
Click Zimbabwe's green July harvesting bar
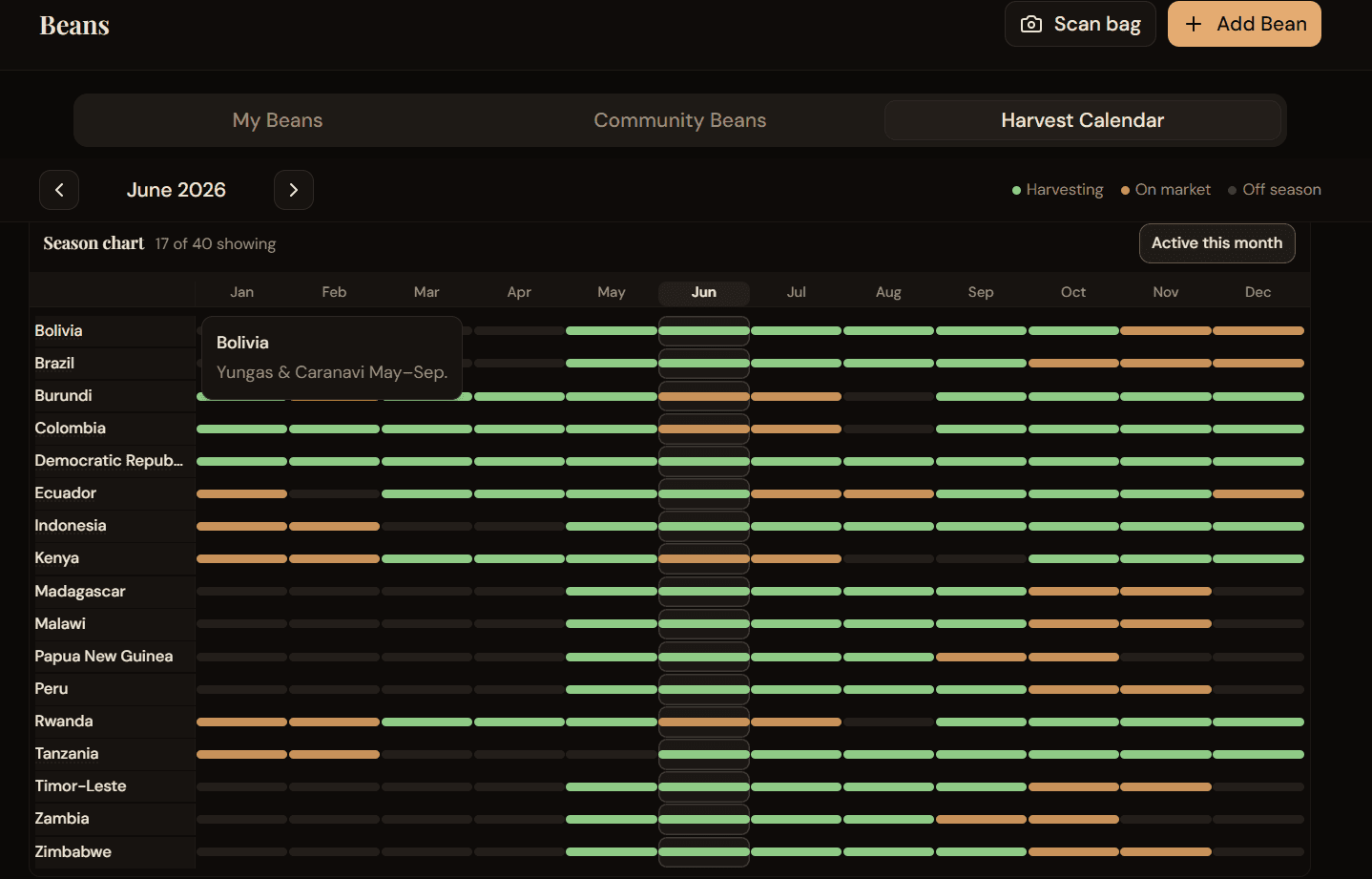[796, 851]
